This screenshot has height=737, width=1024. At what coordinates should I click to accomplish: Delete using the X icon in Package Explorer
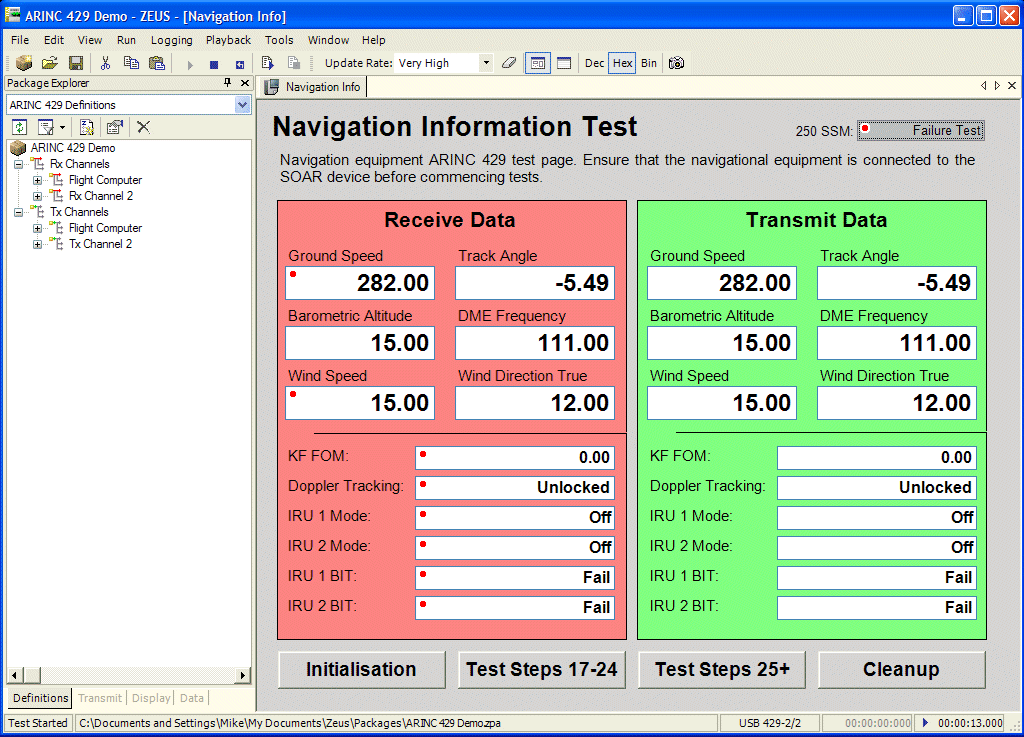coord(143,127)
